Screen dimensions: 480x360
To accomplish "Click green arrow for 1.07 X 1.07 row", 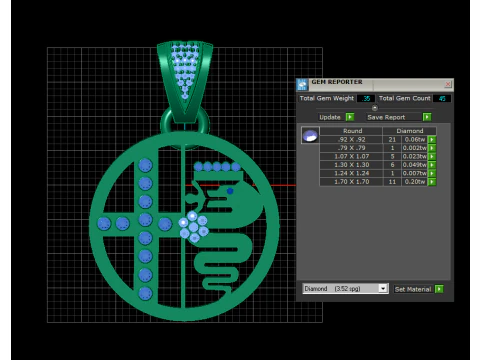I will pyautogui.click(x=432, y=156).
